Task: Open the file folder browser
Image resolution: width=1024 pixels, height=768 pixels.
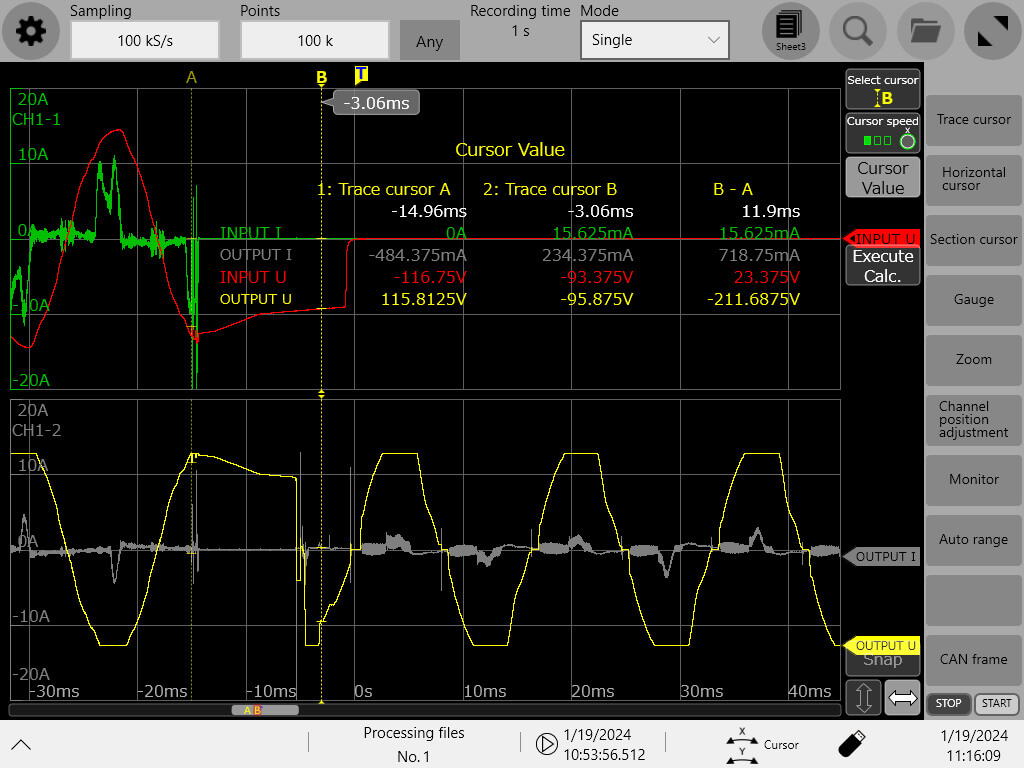Action: coord(925,31)
